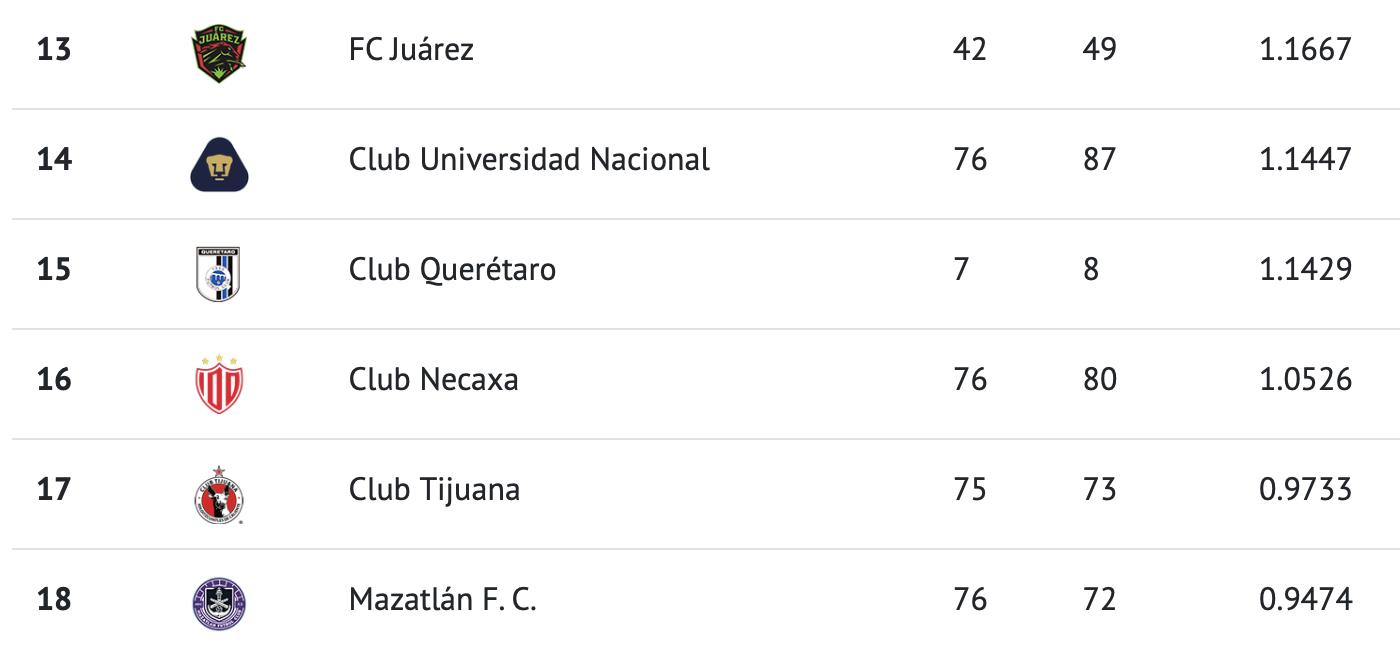Select the Club Tijuana team name
1400x660 pixels.
tap(434, 490)
